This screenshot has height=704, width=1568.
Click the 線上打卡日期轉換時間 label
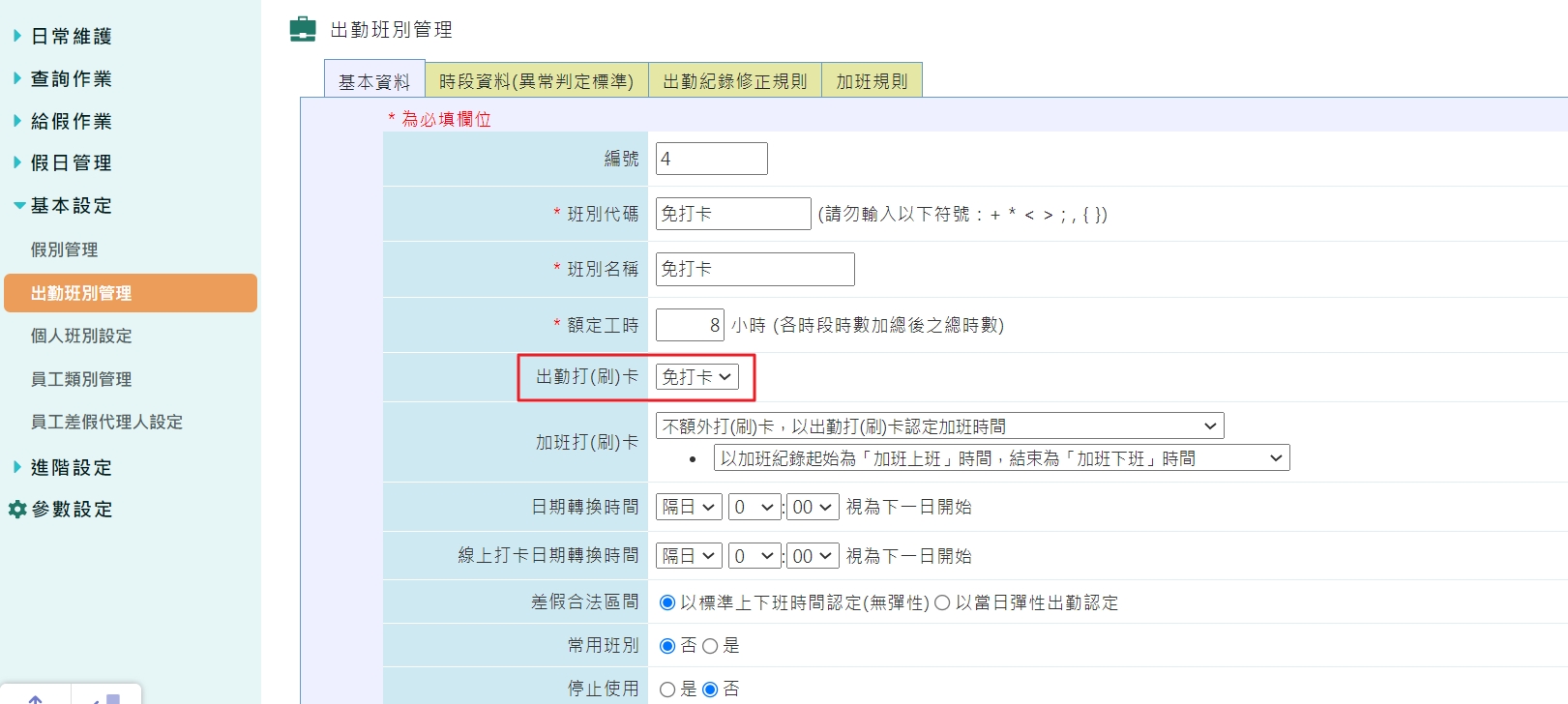pyautogui.click(x=548, y=555)
